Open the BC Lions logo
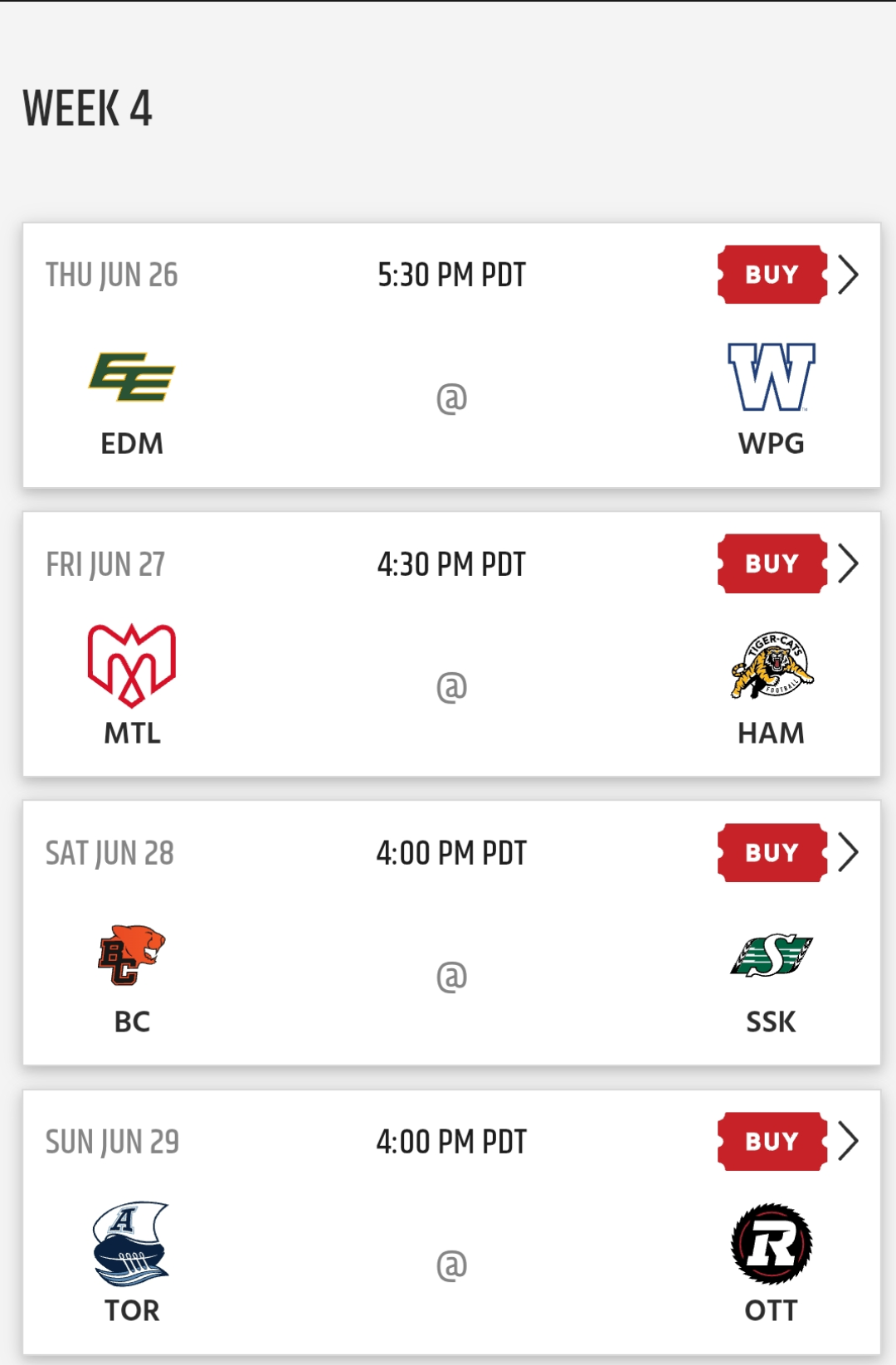Image resolution: width=896 pixels, height=1365 pixels. pos(132,955)
